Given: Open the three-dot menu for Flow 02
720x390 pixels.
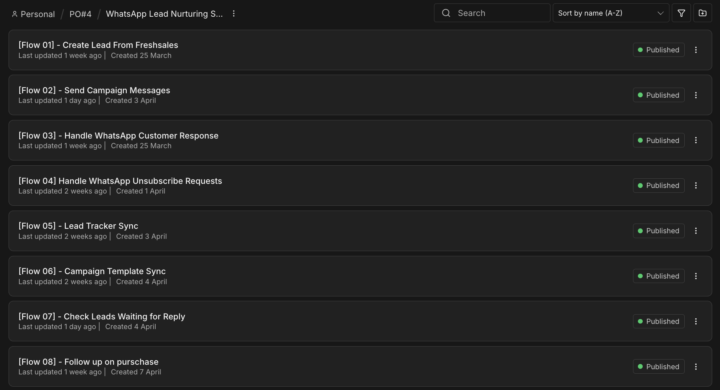Looking at the screenshot, I should [696, 95].
